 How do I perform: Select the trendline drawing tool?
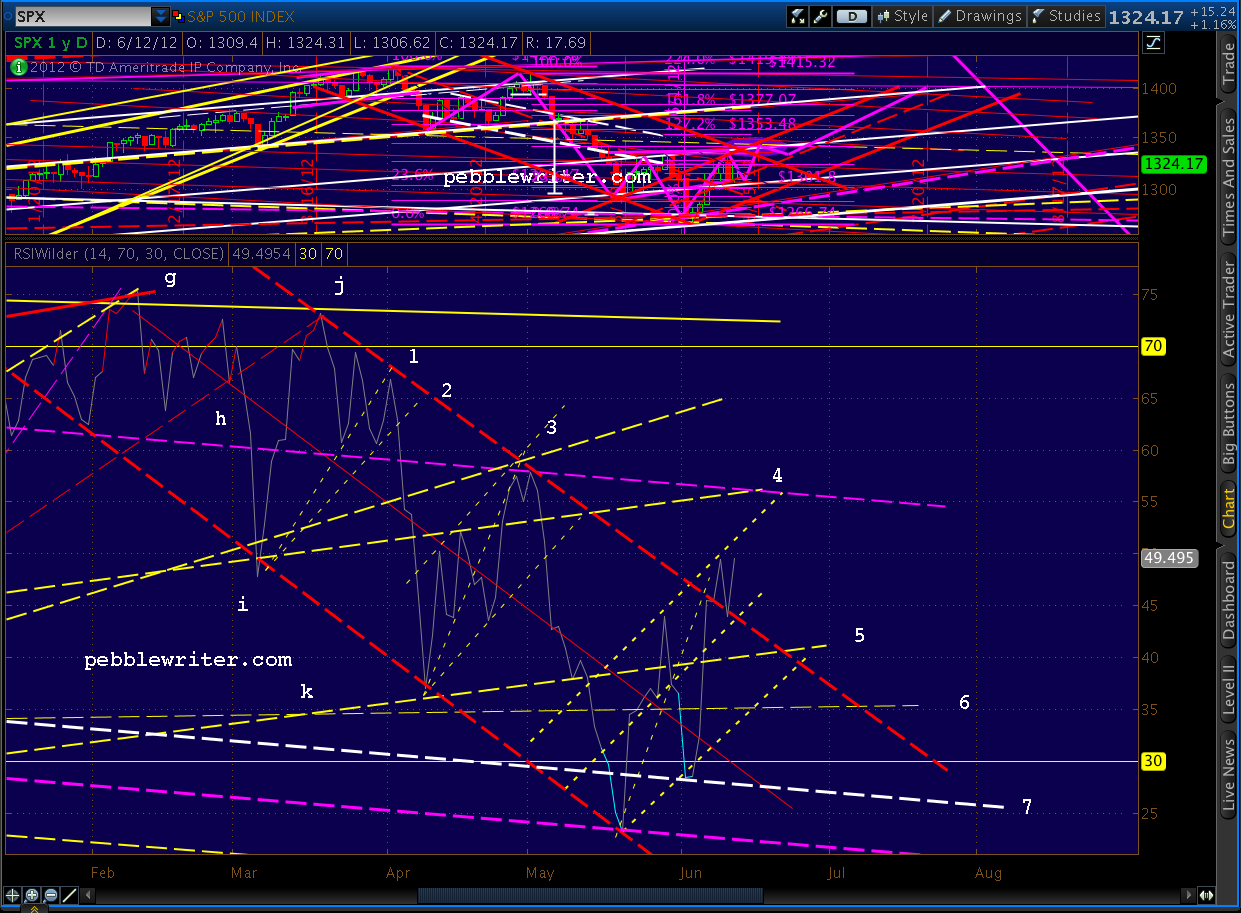click(72, 895)
